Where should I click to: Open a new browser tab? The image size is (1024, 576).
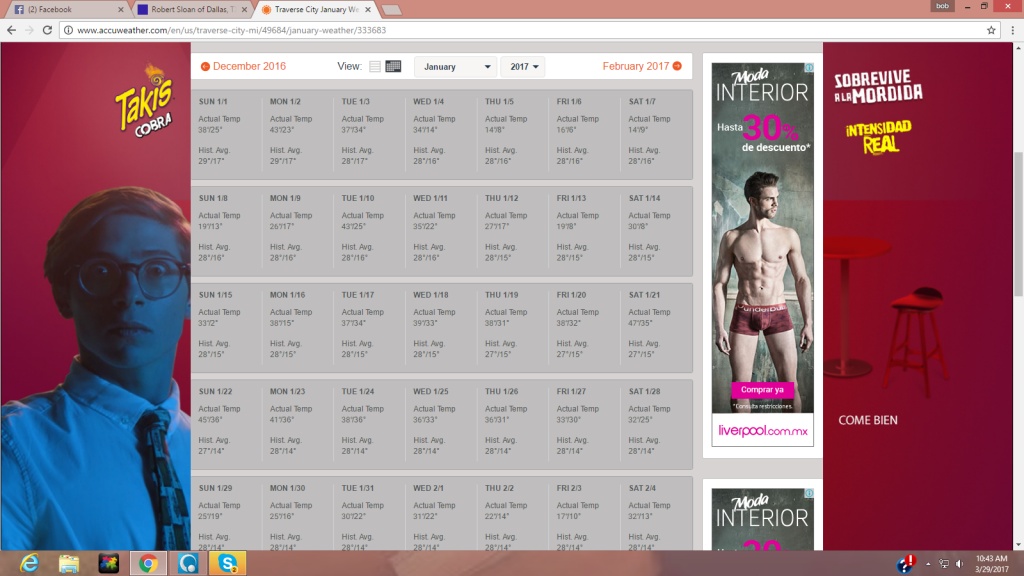tap(391, 10)
